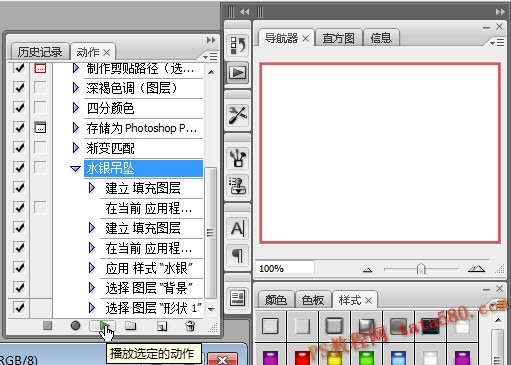This screenshot has height=365, width=511.
Task: Uncheck the 深褐色调（图层） action
Action: click(19, 88)
